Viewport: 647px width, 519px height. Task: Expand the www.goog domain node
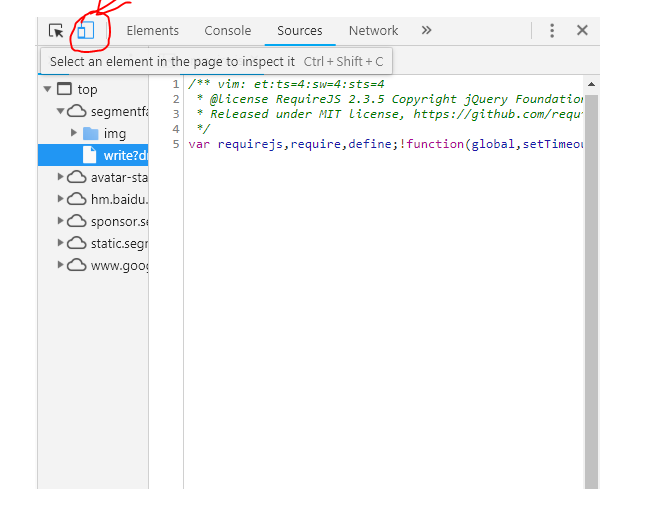pyautogui.click(x=60, y=264)
